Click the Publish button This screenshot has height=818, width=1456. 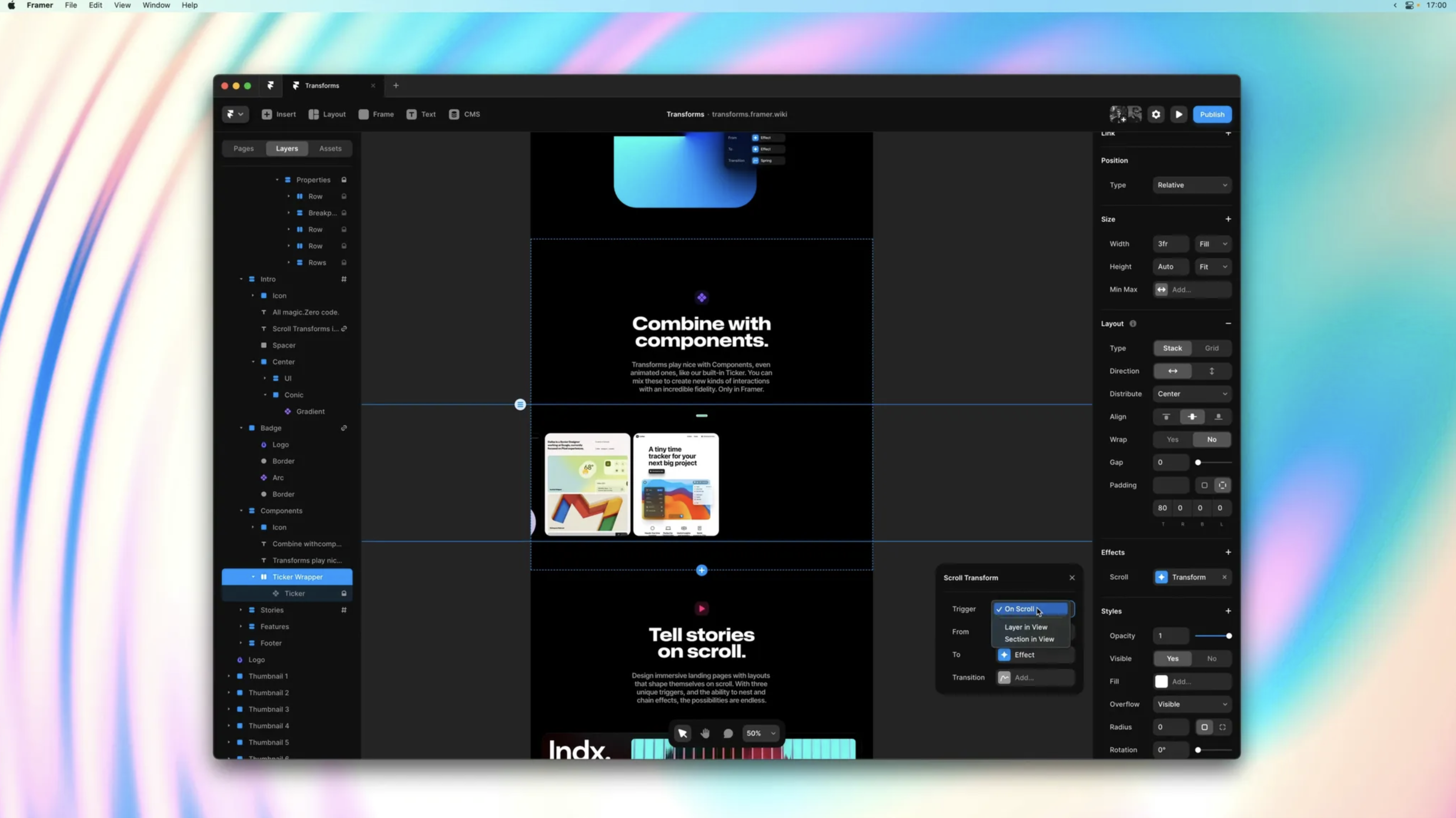coord(1212,114)
